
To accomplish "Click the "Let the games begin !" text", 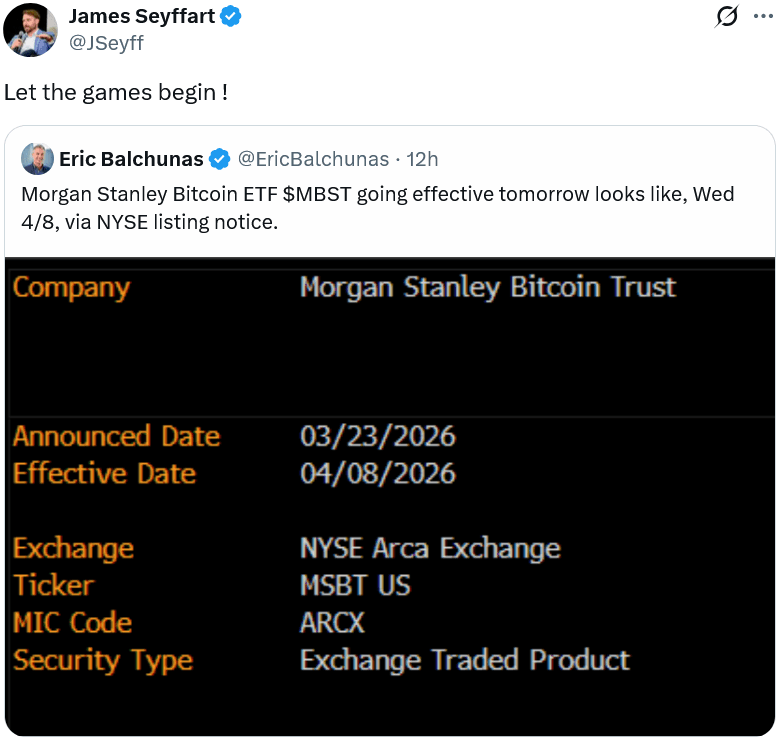I will 116,92.
